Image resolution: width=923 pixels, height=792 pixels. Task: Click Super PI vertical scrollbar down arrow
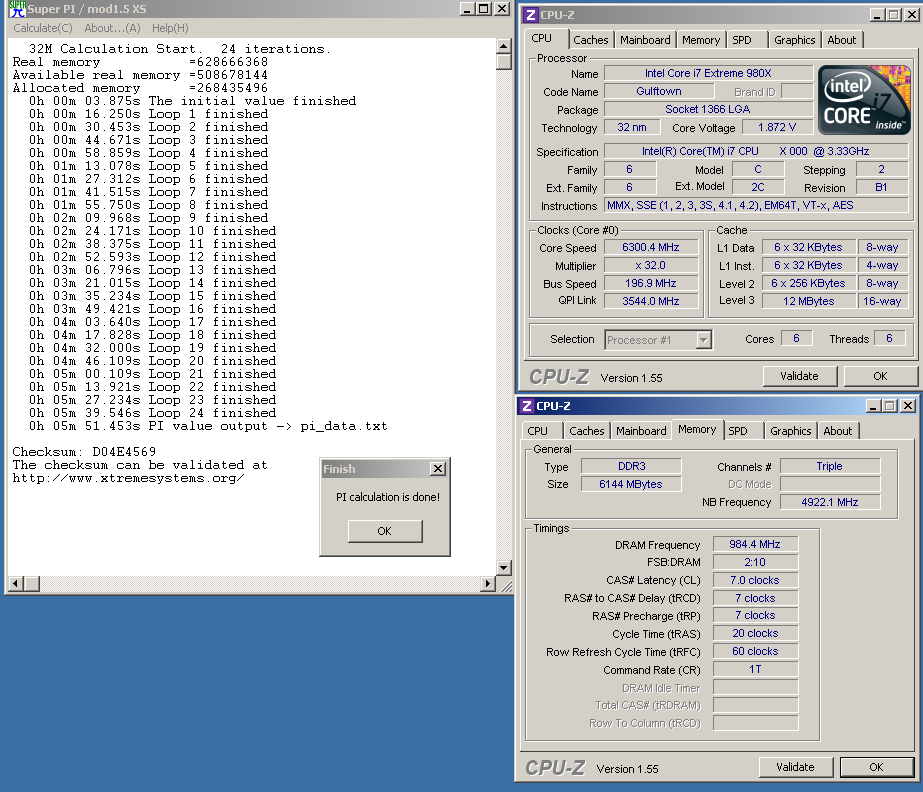pyautogui.click(x=504, y=568)
